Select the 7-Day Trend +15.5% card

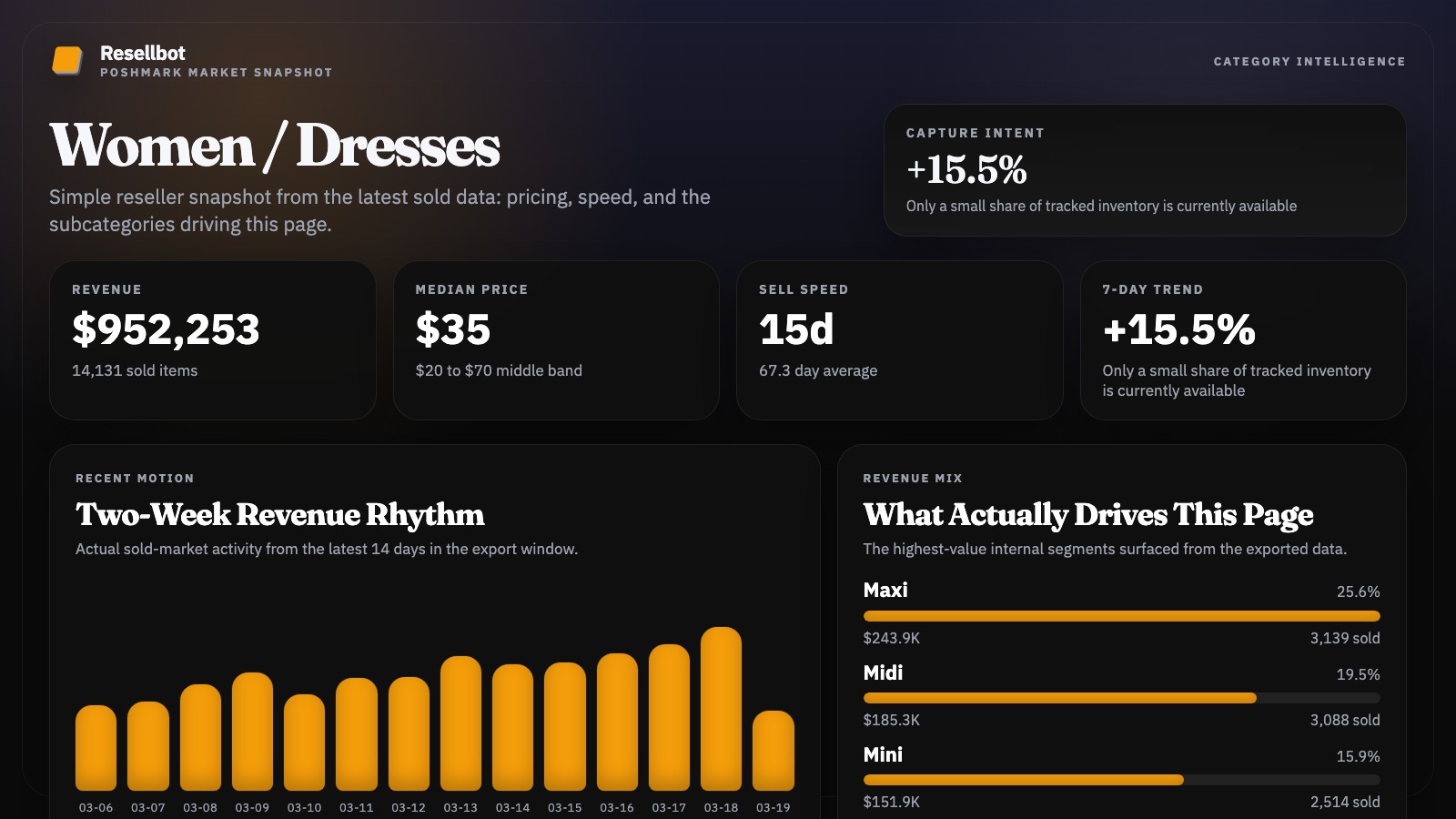point(1242,339)
